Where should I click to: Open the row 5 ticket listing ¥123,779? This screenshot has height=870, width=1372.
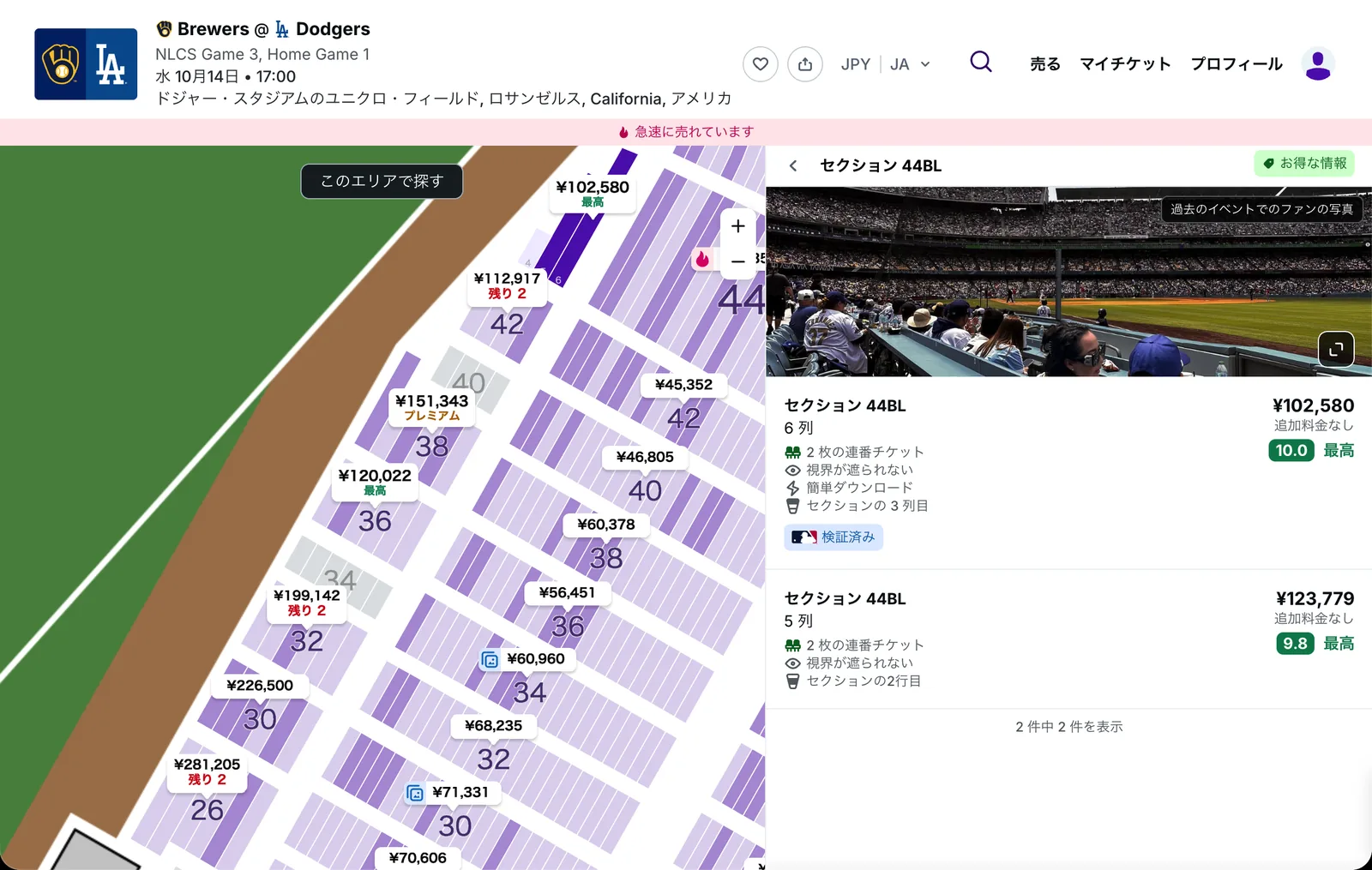point(1069,639)
